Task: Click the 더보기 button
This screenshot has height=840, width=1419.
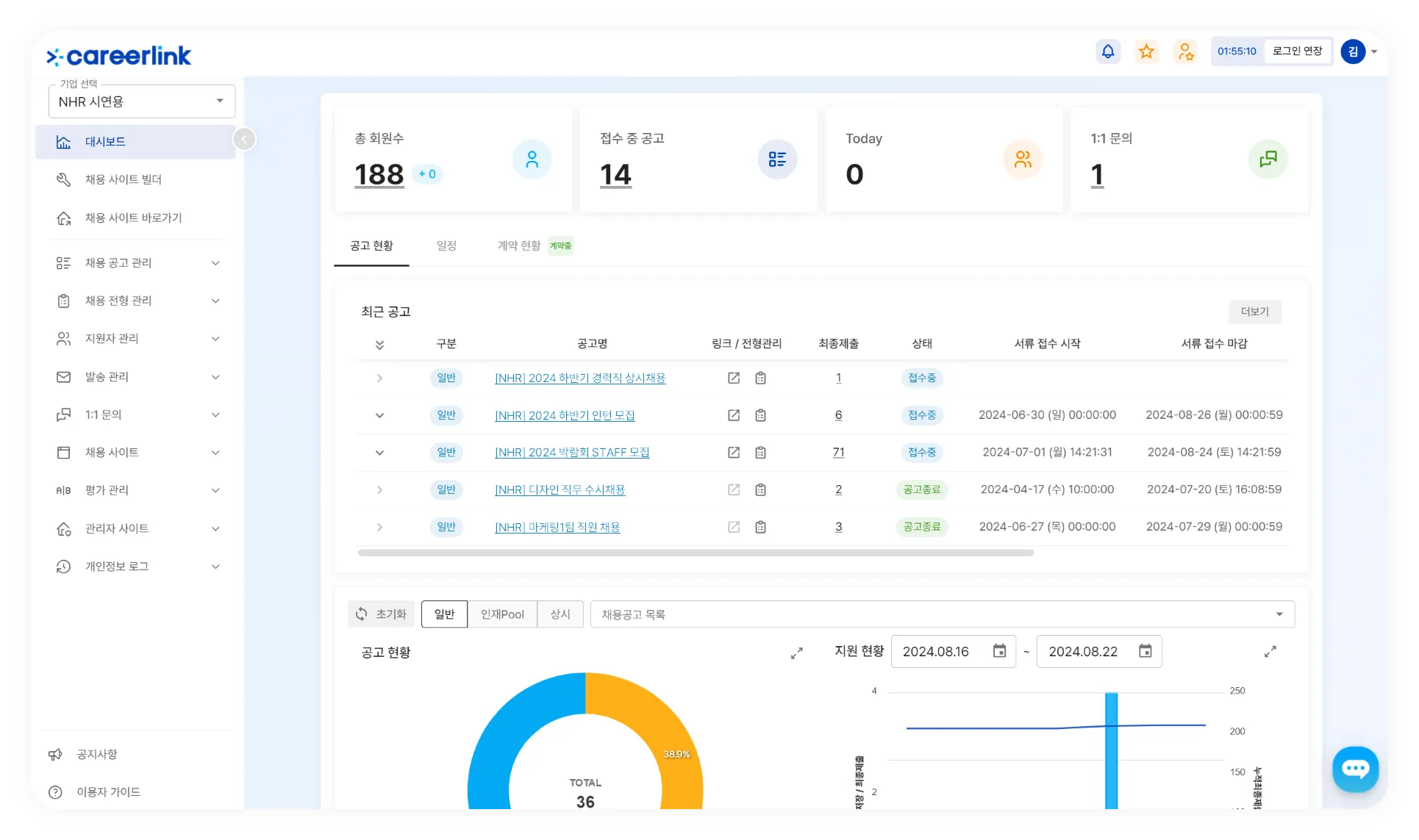Action: 1254,312
